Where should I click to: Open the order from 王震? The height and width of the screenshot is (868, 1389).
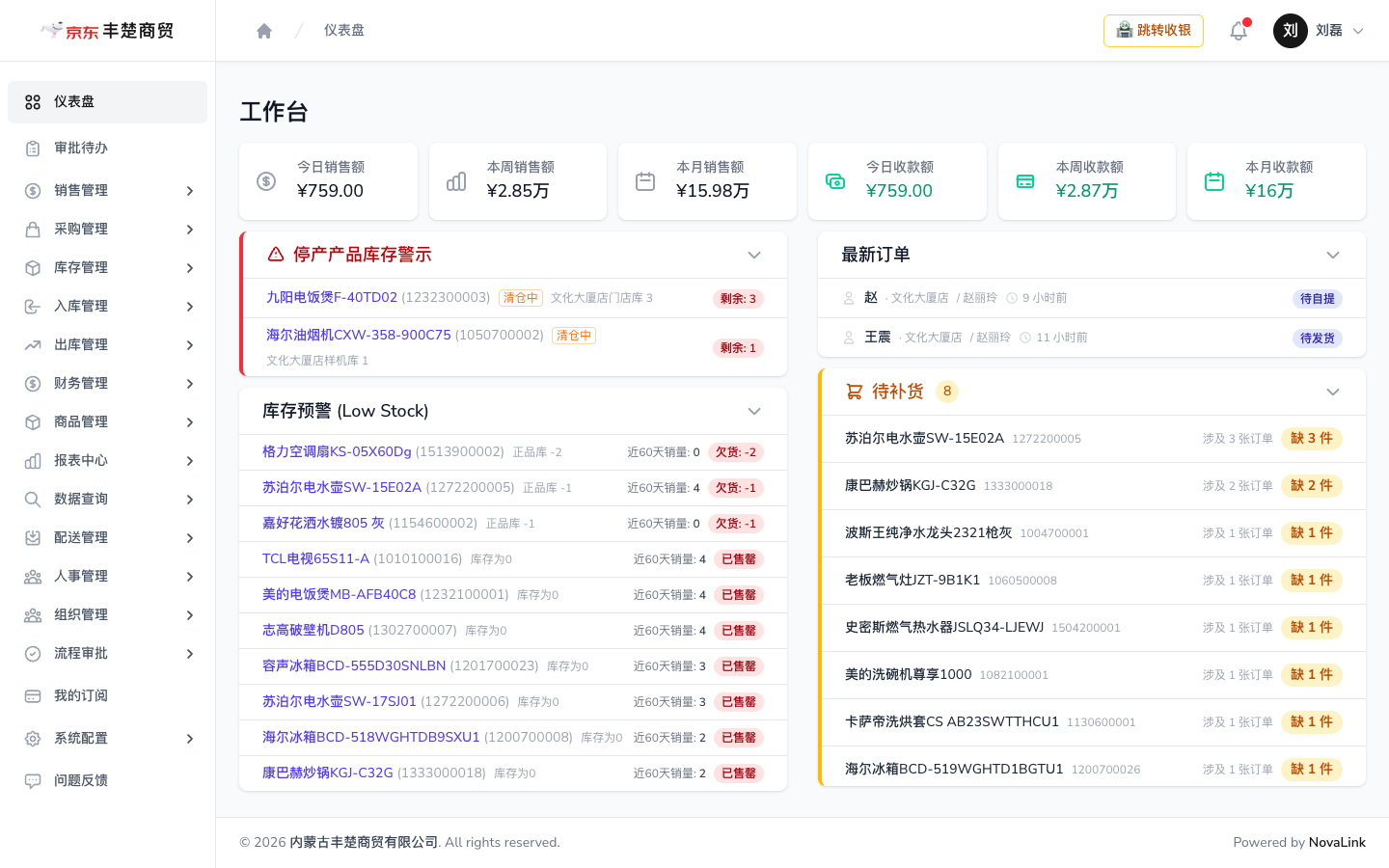(x=1092, y=338)
